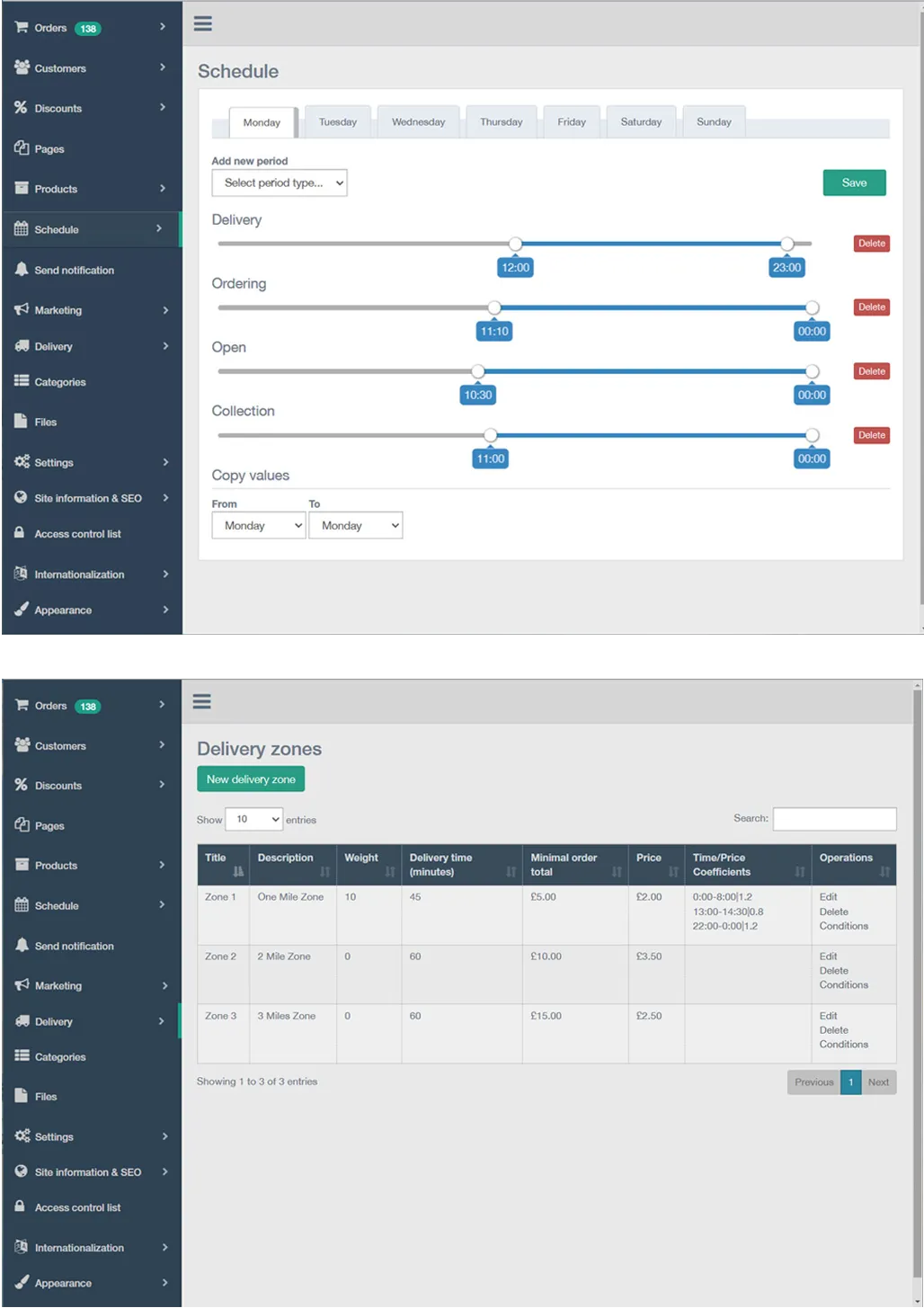The image size is (924, 1308).
Task: Switch to the Wednesday tab
Action: [417, 121]
